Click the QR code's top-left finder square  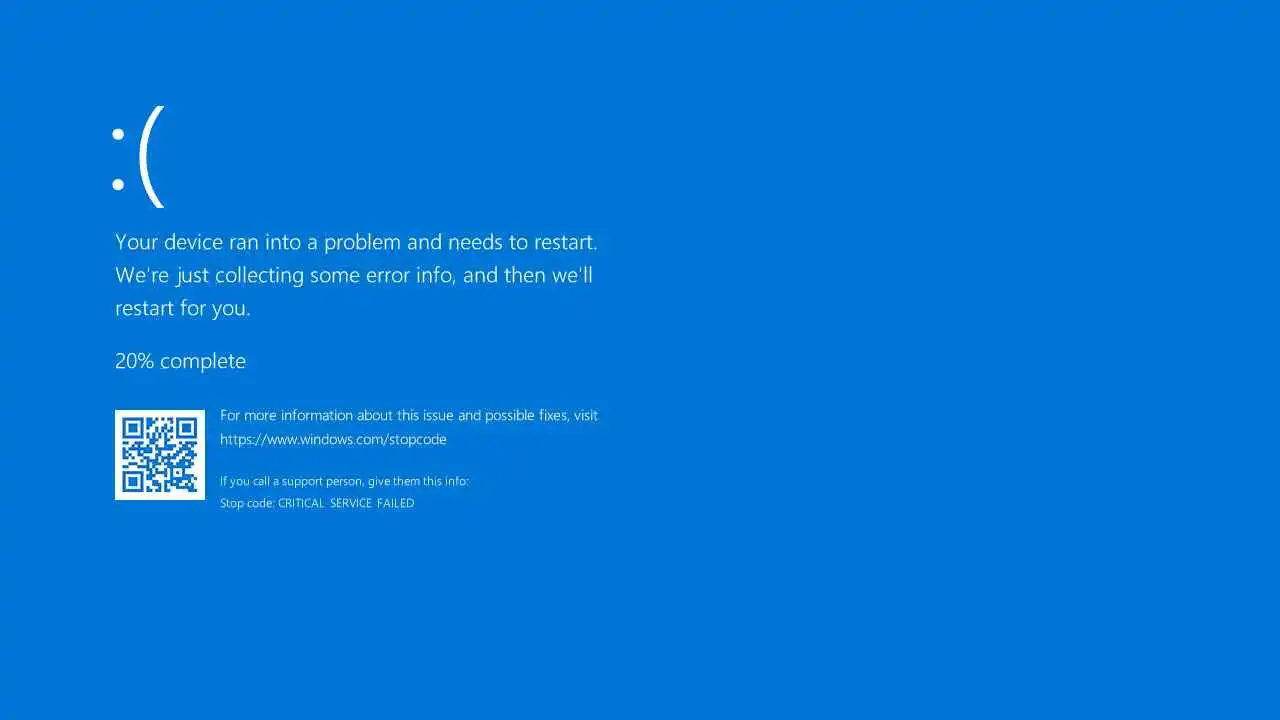coord(133,428)
